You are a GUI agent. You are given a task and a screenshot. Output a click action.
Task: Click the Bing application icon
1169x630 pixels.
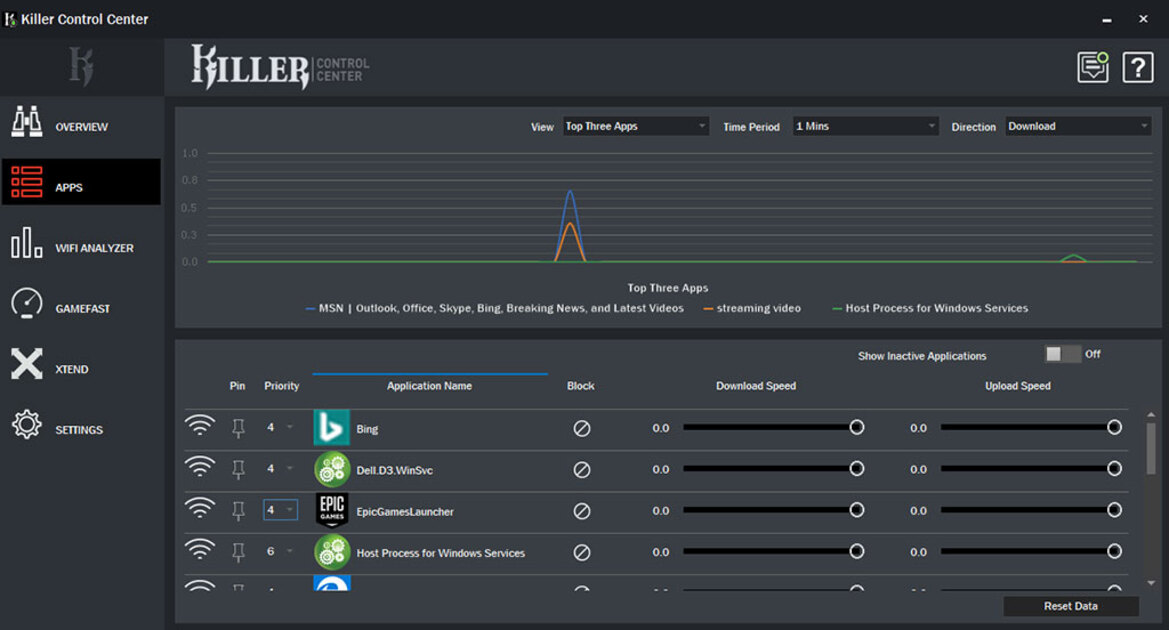(332, 428)
